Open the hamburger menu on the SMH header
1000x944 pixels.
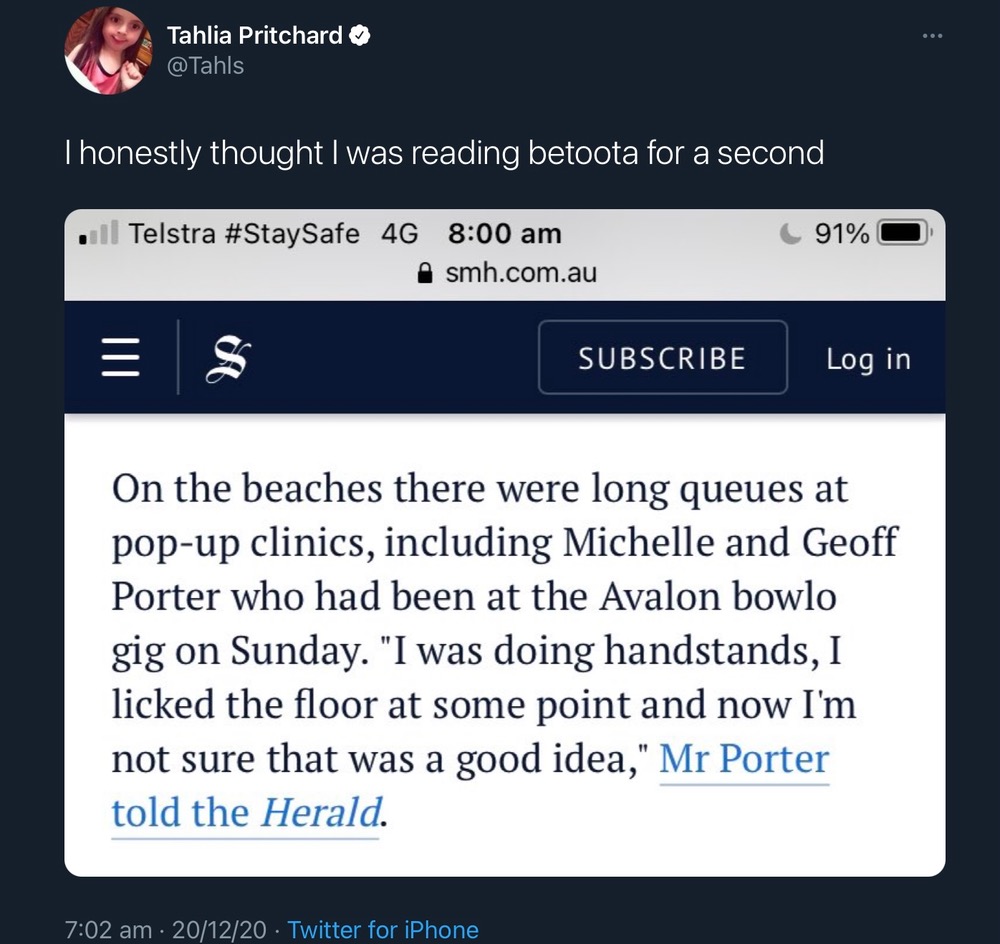tap(121, 358)
